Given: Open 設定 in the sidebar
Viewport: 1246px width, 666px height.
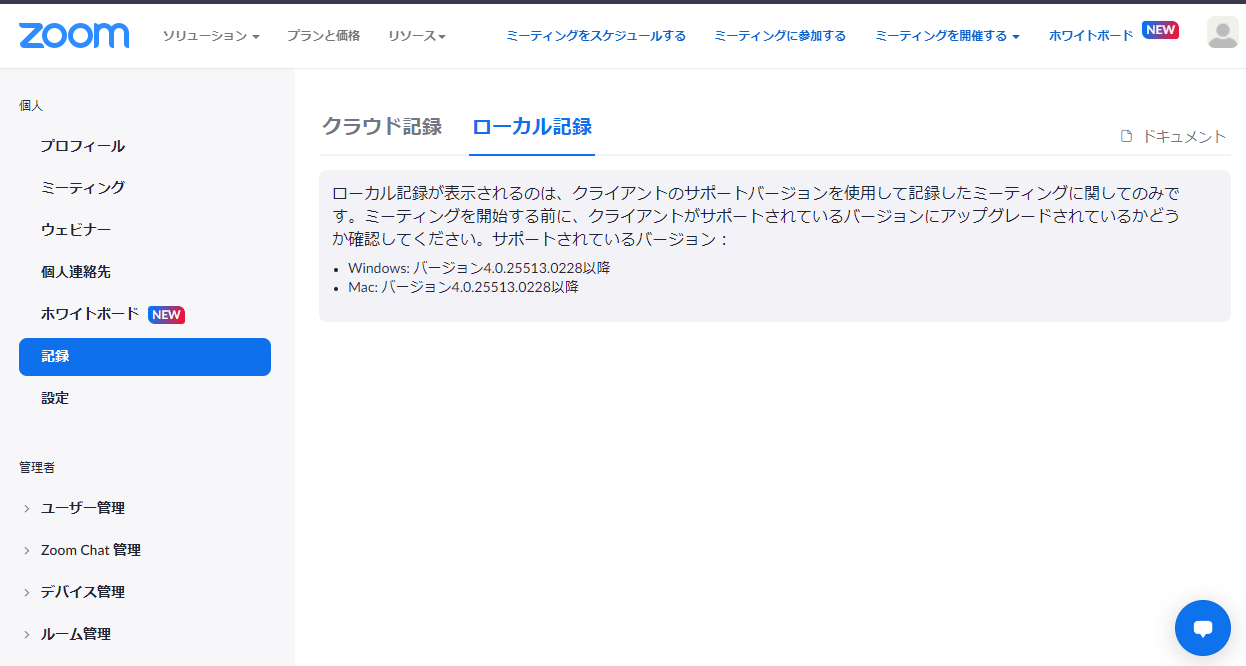Looking at the screenshot, I should 55,398.
